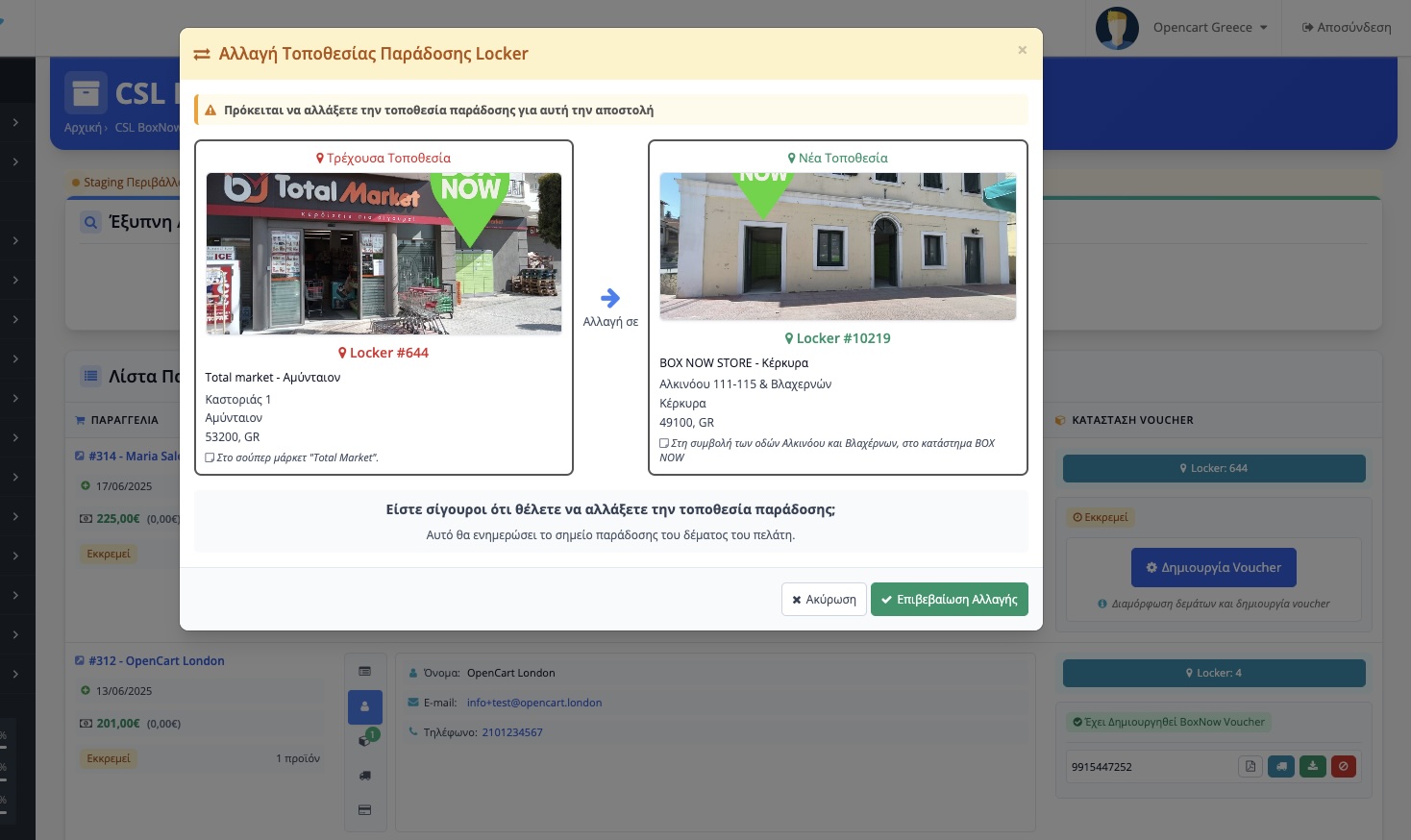Click the warning triangle icon in alert
Screen dimensions: 1411x840
click(x=210, y=111)
